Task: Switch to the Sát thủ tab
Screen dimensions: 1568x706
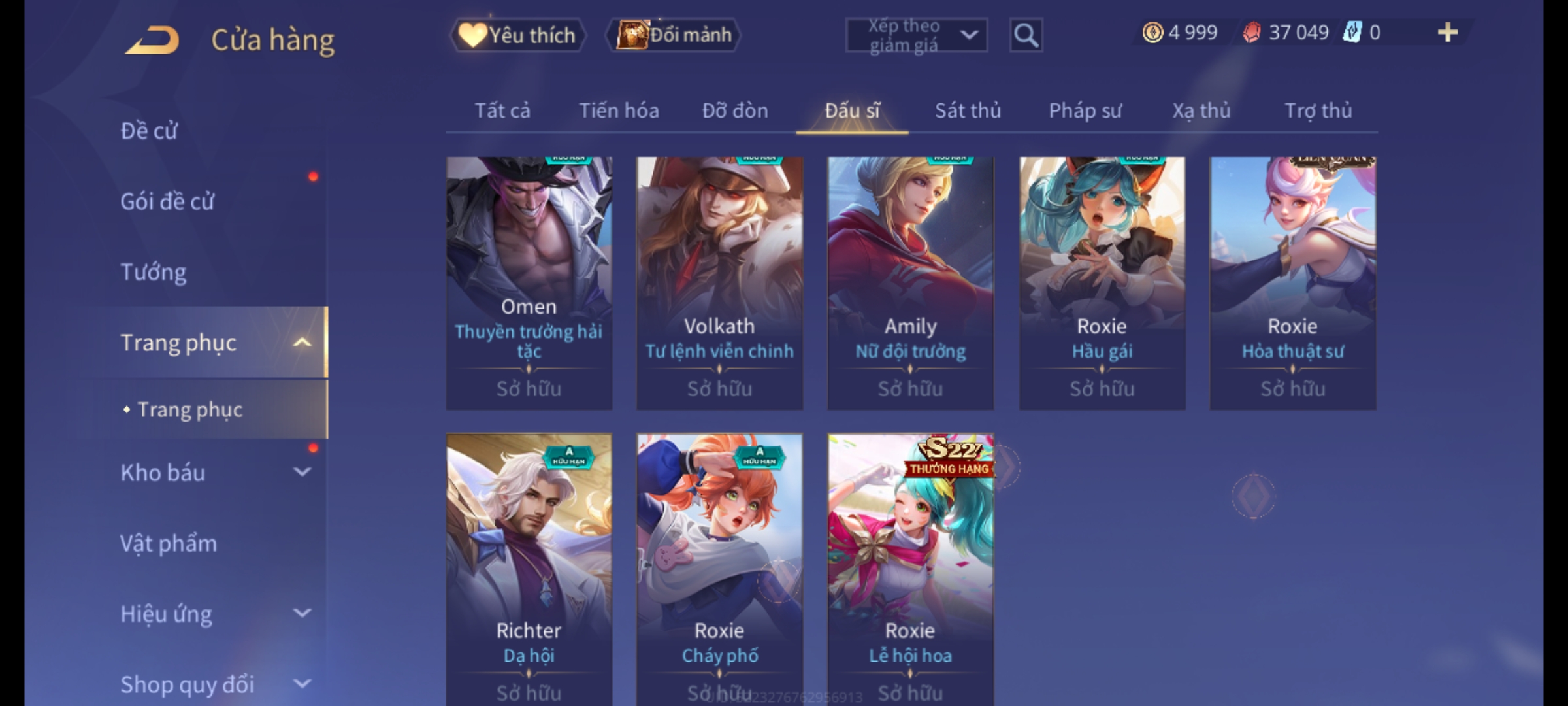Action: (x=968, y=110)
